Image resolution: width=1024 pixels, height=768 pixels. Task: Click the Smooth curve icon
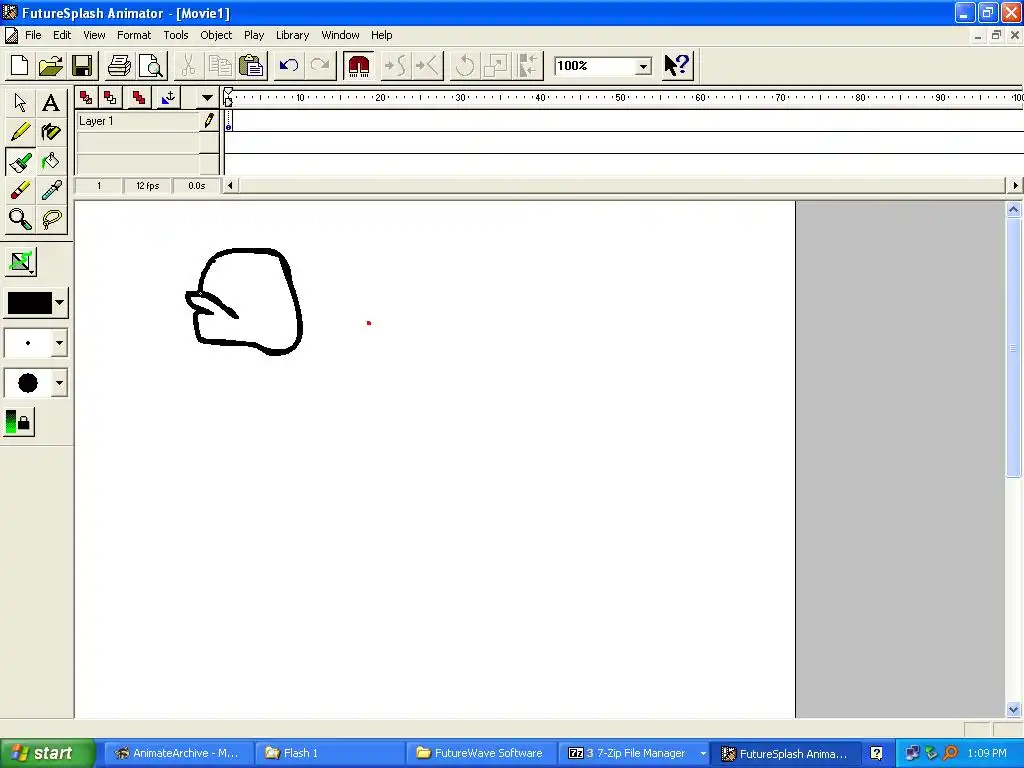coord(396,65)
